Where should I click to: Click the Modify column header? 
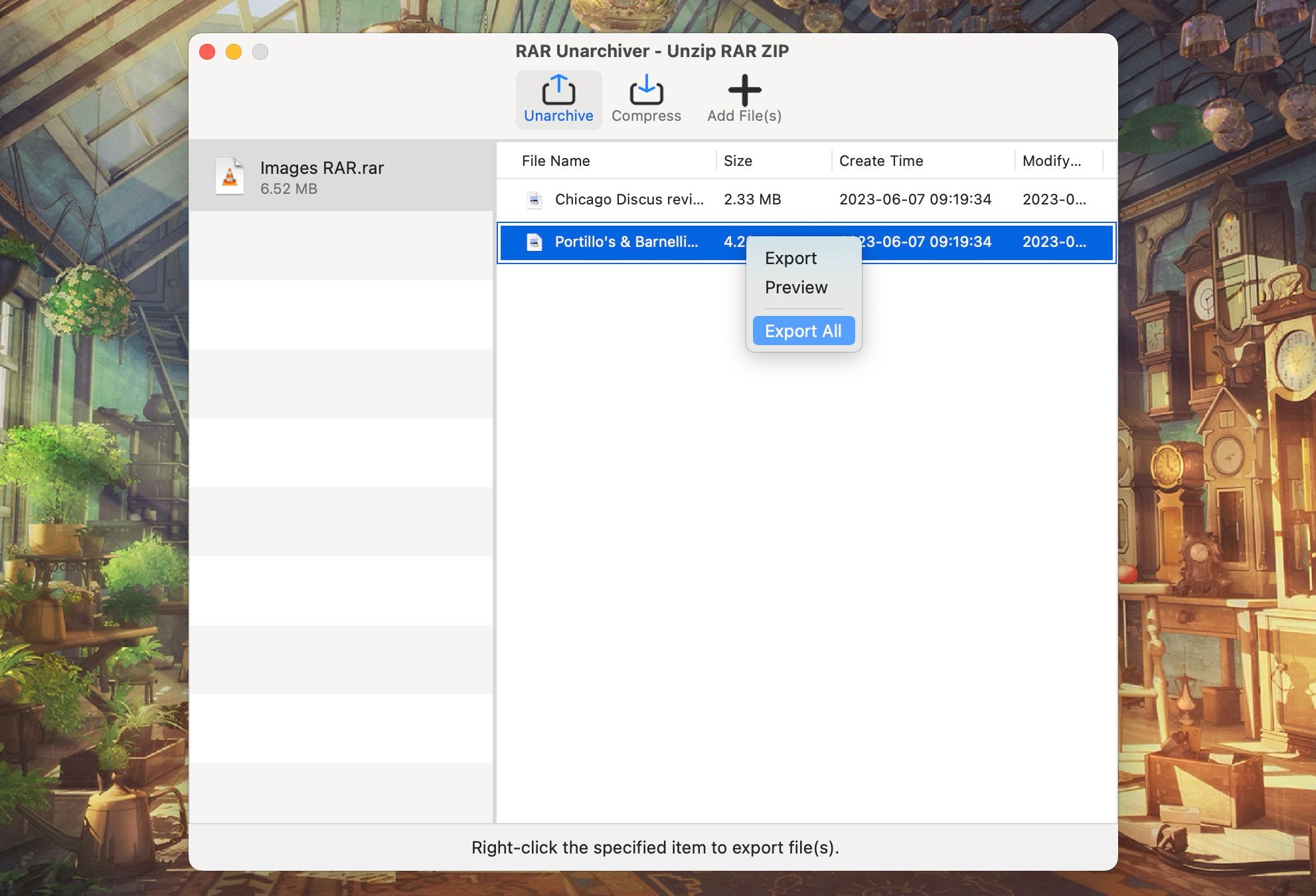click(x=1051, y=161)
